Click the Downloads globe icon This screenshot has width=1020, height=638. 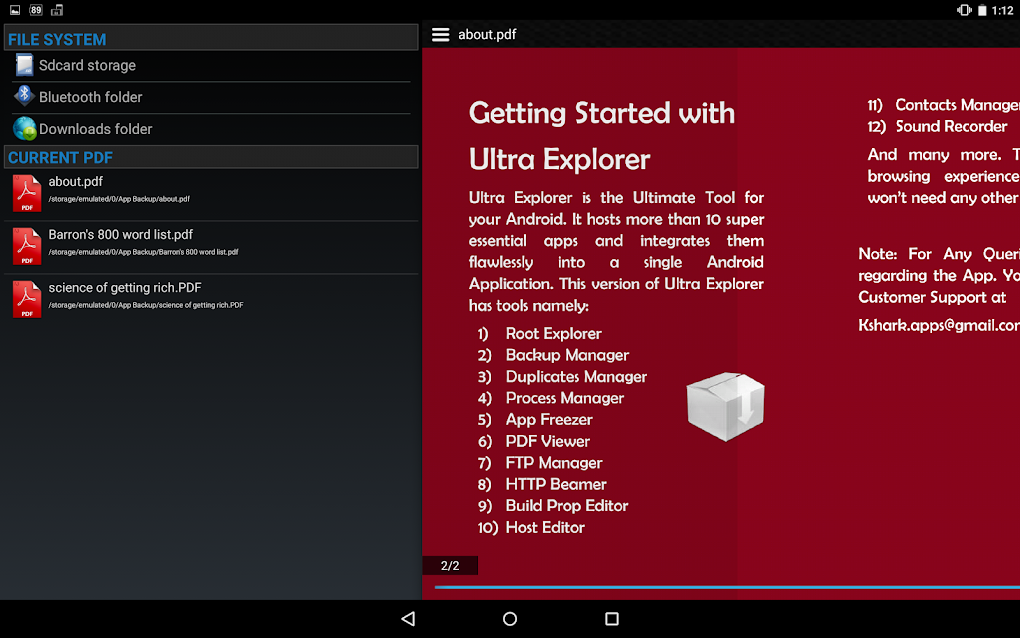[25, 128]
